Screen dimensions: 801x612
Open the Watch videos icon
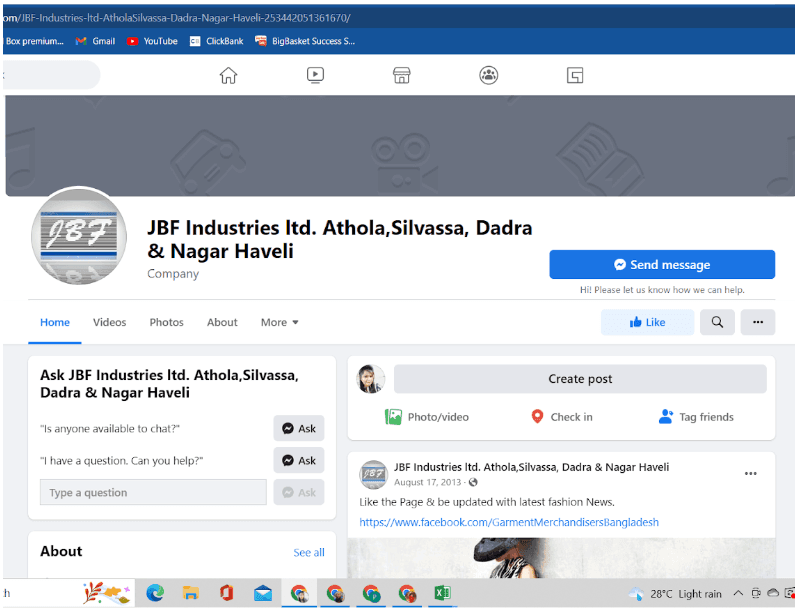pos(315,75)
